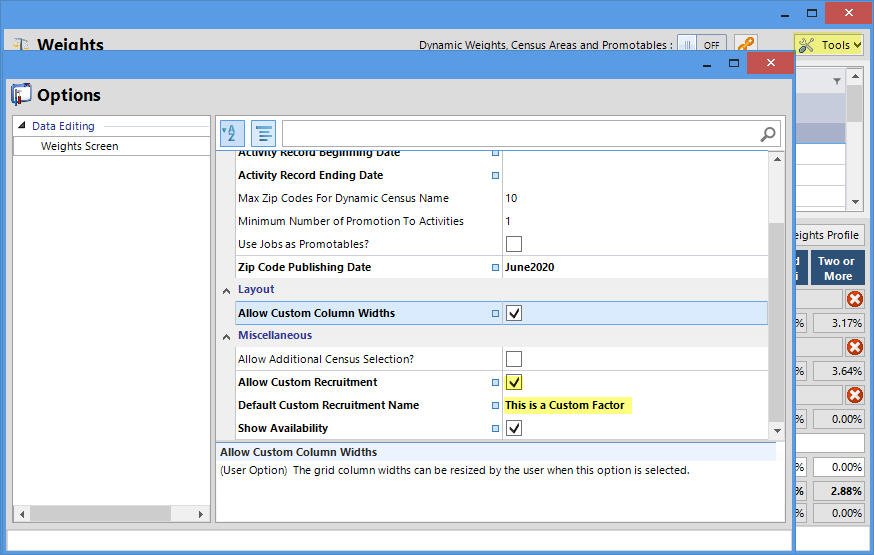
Task: Click the topmost red delete icon
Action: coord(855,299)
